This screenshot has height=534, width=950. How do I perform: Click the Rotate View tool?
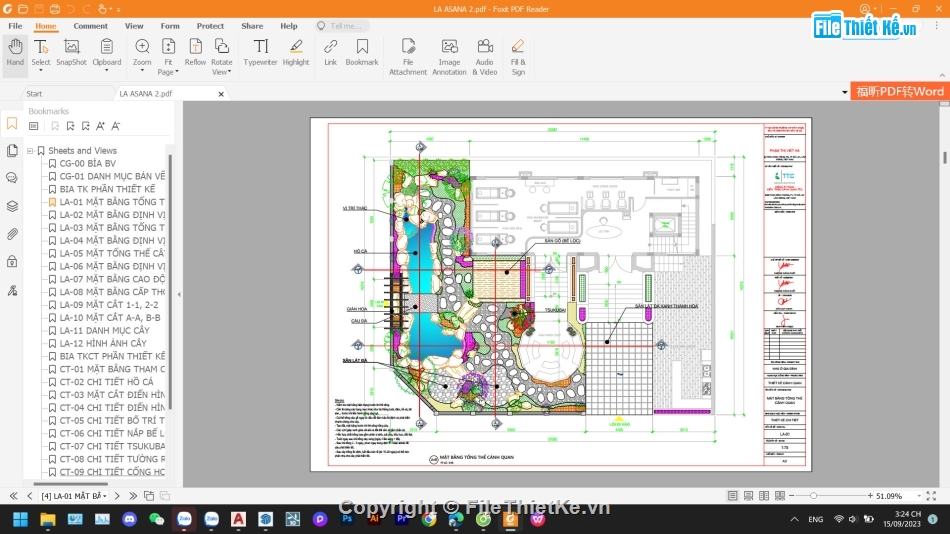click(x=222, y=56)
